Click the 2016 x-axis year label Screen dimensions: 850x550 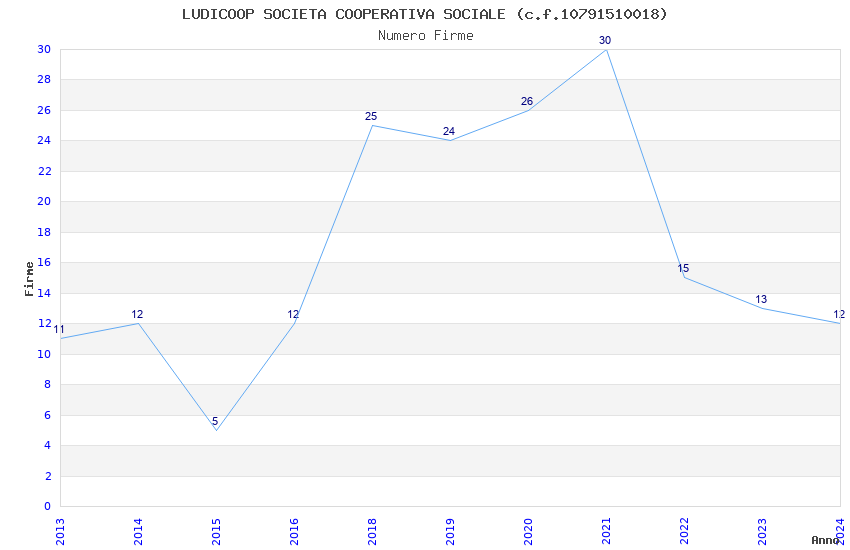(x=294, y=531)
